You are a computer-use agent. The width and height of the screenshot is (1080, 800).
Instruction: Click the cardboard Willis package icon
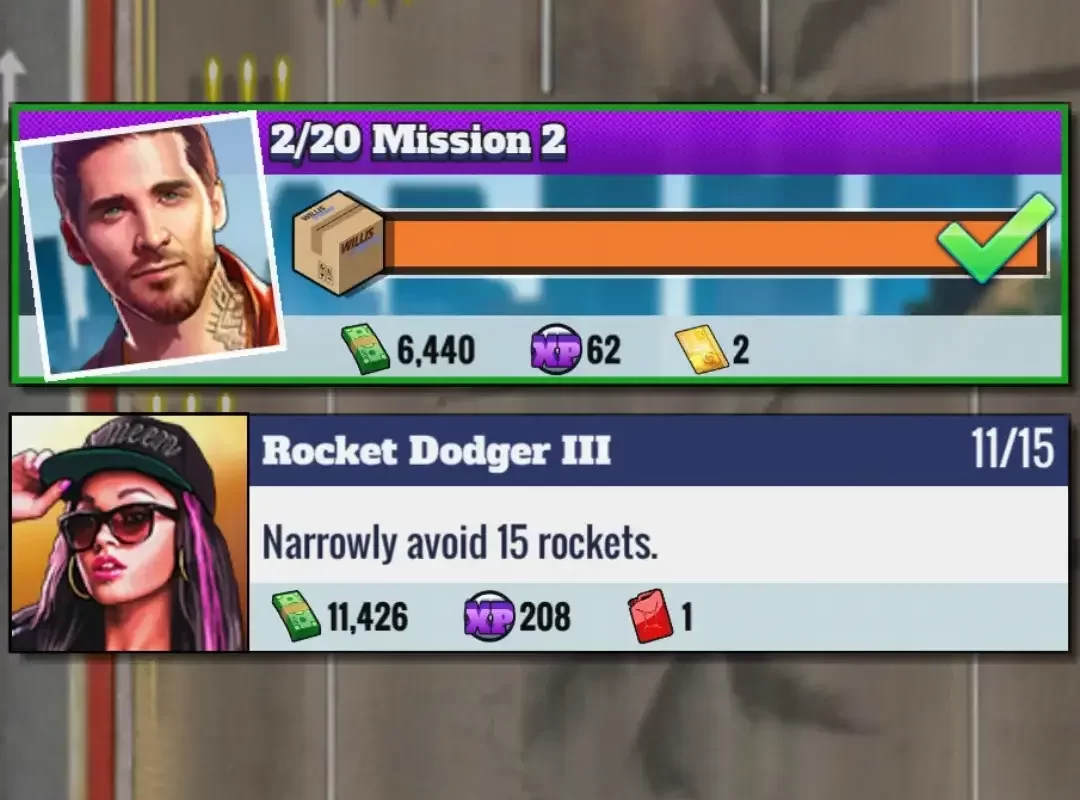point(339,243)
